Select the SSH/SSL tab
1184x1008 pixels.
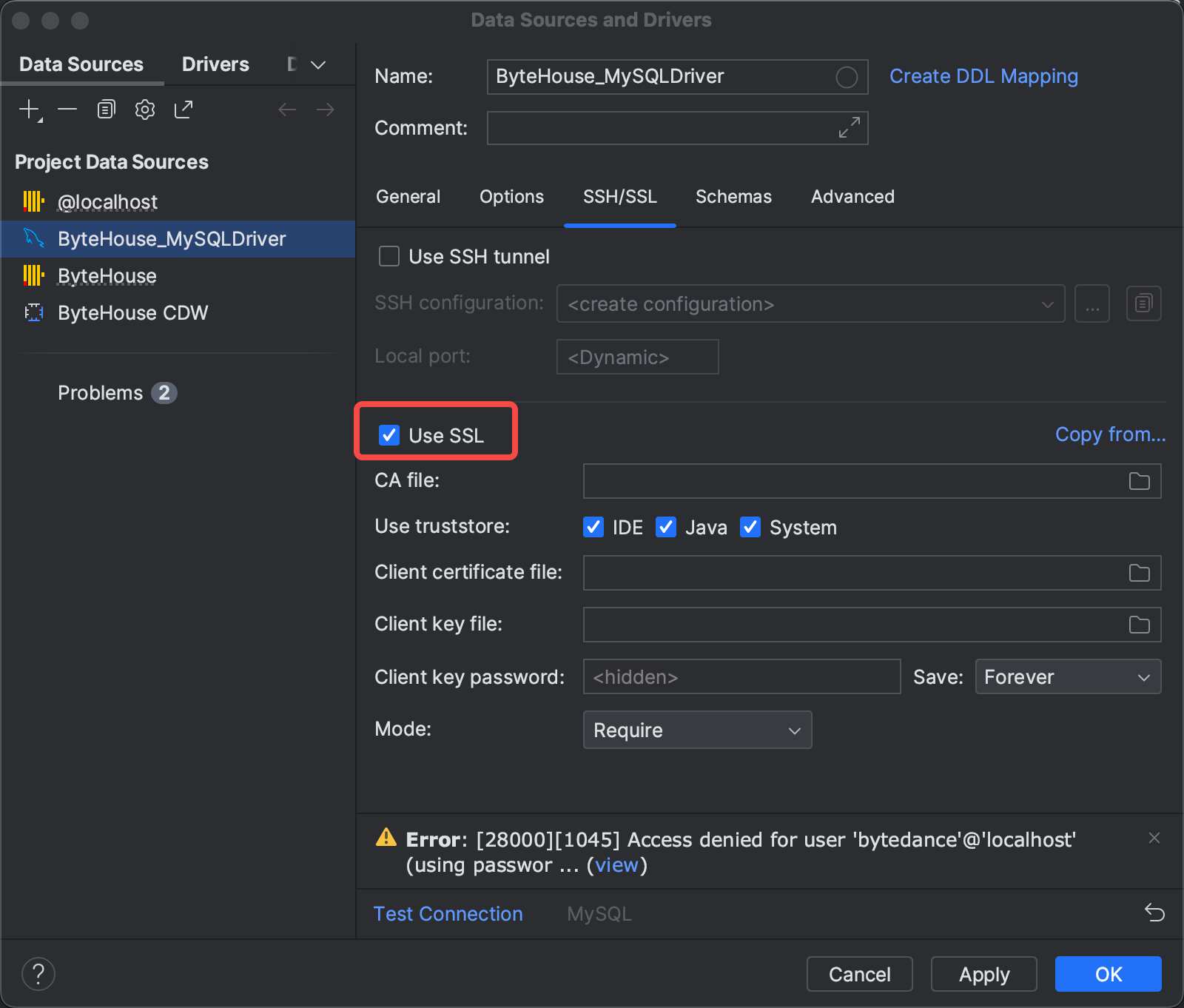(x=620, y=196)
